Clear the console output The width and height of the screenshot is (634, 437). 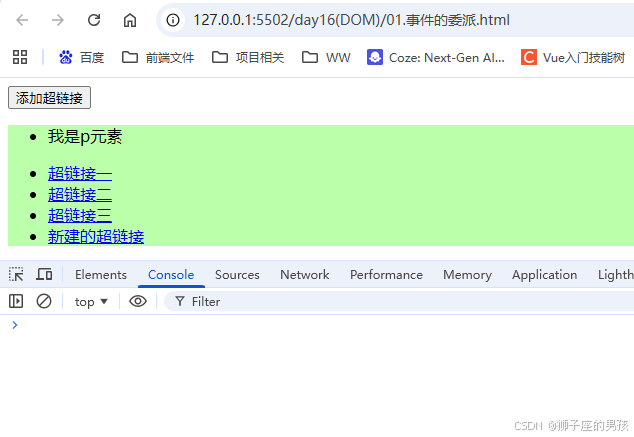point(44,301)
